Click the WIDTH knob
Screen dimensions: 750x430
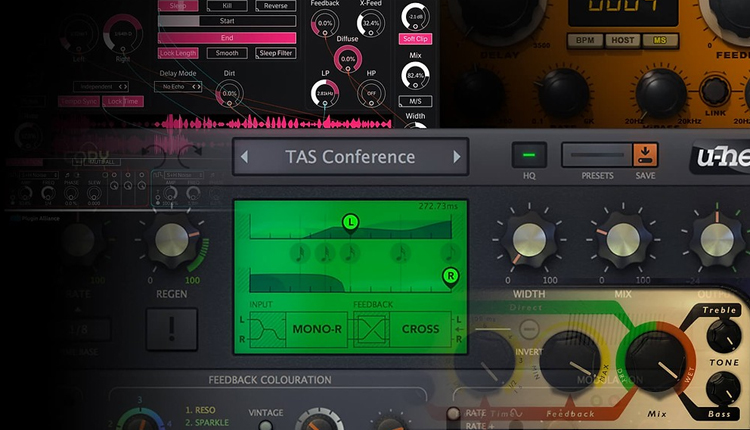[x=529, y=240]
